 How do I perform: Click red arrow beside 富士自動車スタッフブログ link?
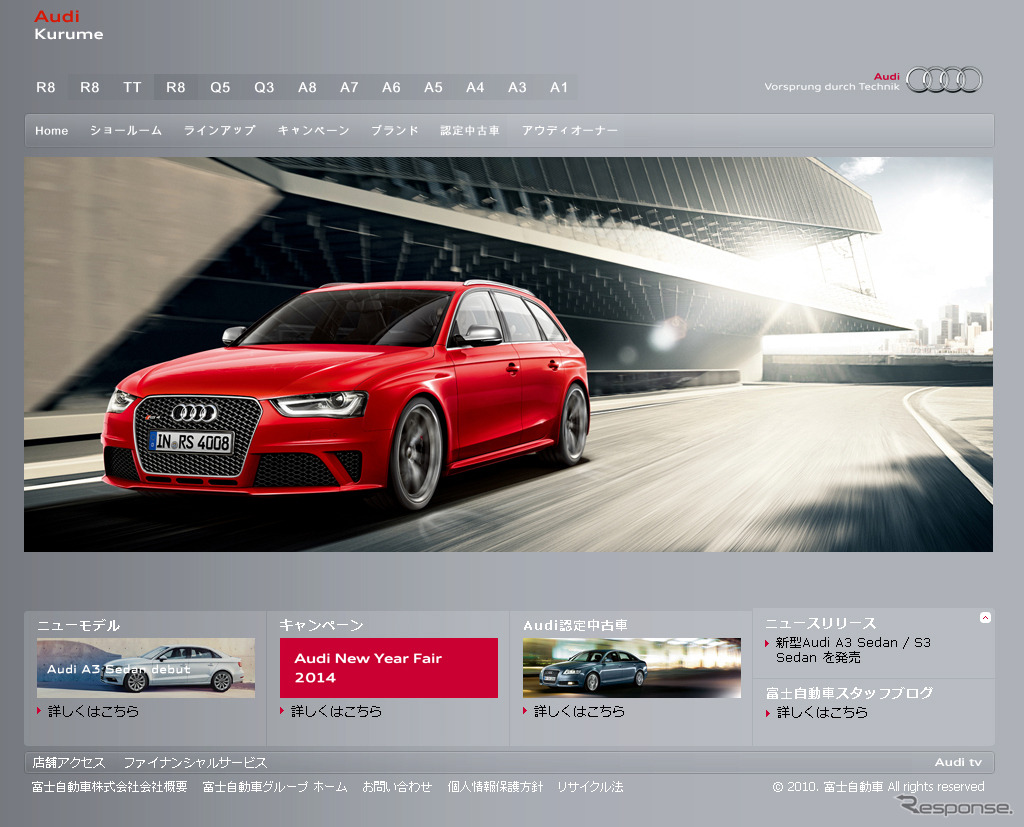pyautogui.click(x=768, y=713)
